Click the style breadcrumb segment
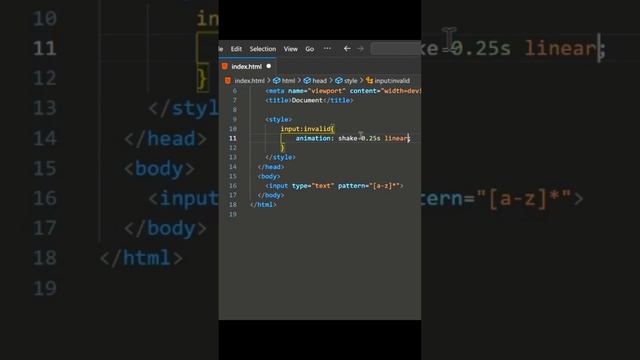This screenshot has width=640, height=360. pyautogui.click(x=350, y=81)
